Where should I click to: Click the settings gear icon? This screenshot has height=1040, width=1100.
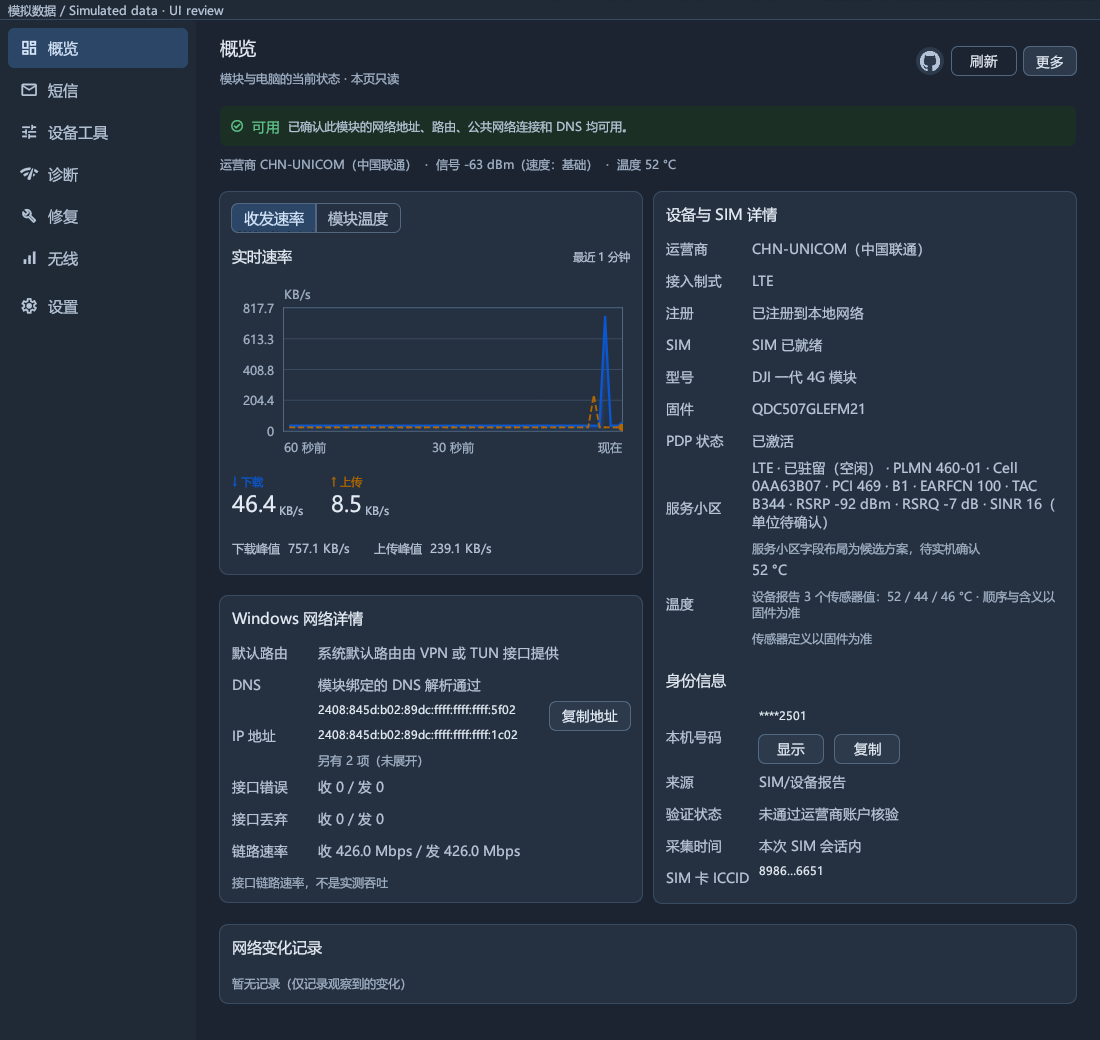click(29, 306)
